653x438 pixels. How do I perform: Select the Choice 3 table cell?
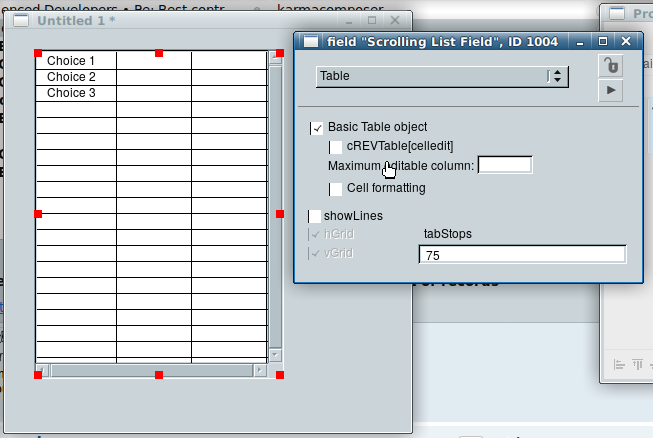pos(76,93)
